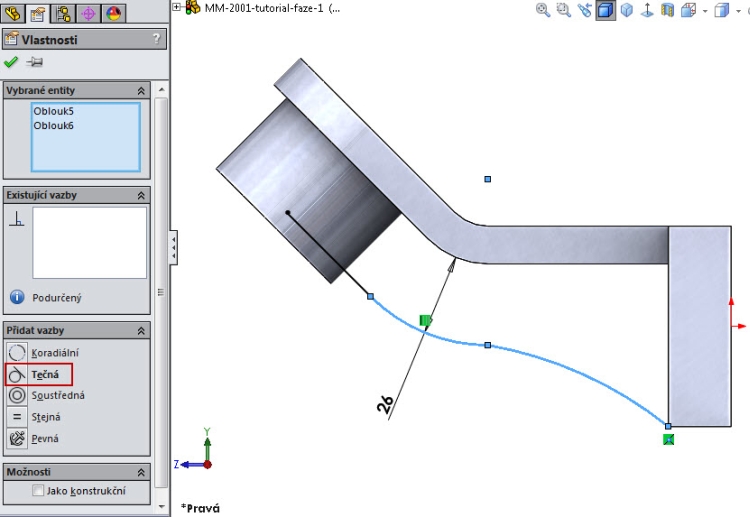The width and height of the screenshot is (750, 517).
Task: Open the DimXpert manager tab
Action: point(88,13)
